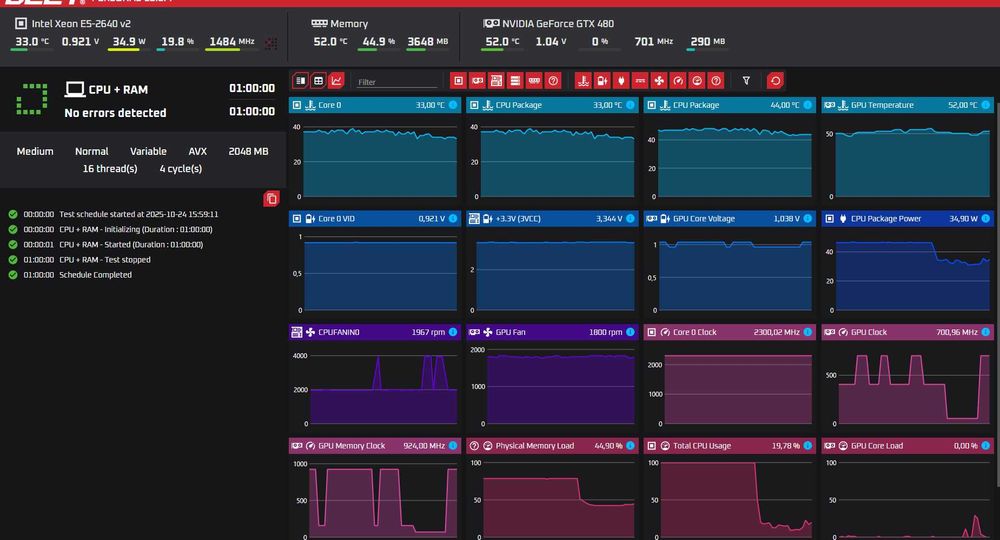Toggle the temperature sensor filter
Viewport: 1000px width, 540px height.
583,81
